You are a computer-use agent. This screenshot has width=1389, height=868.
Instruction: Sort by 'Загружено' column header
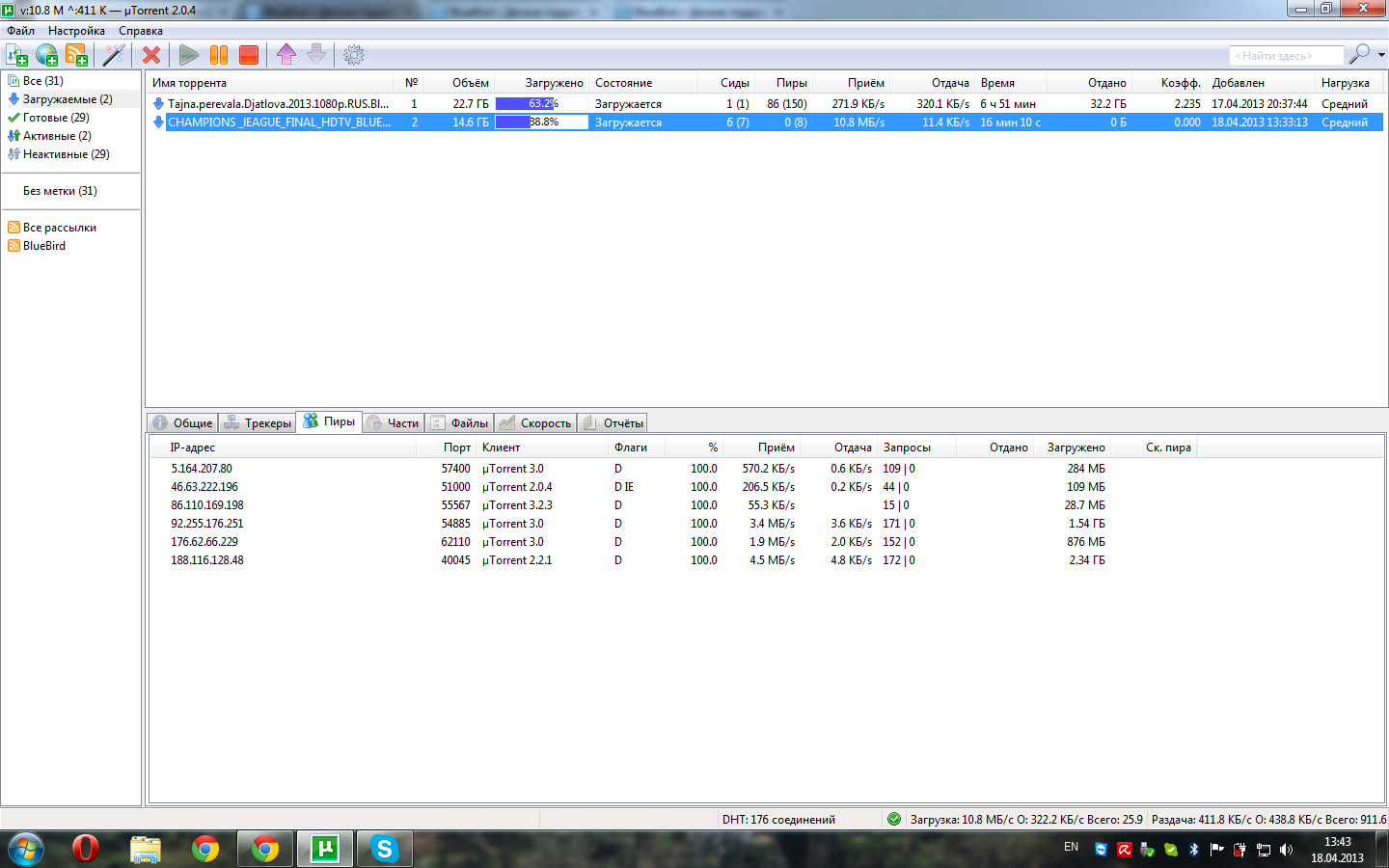click(541, 83)
